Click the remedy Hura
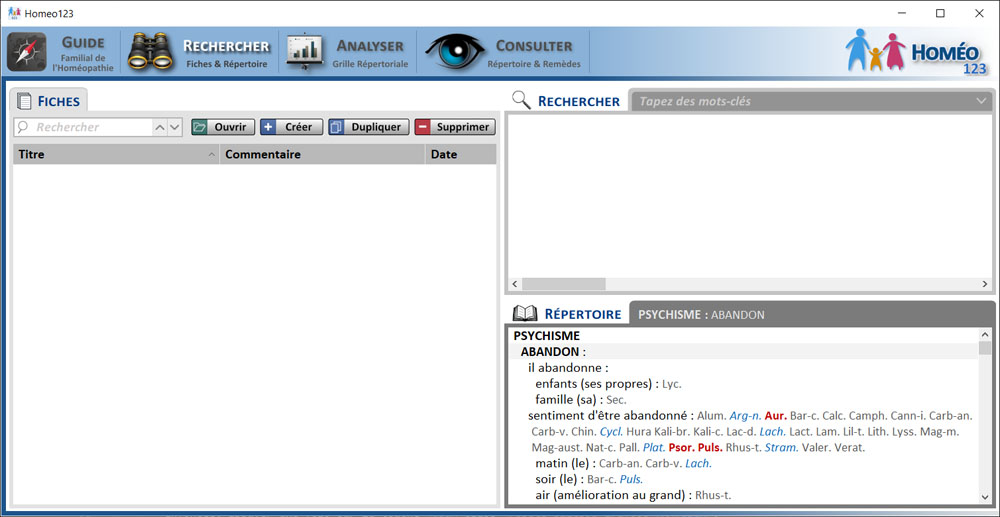This screenshot has width=1000, height=517. [x=638, y=432]
